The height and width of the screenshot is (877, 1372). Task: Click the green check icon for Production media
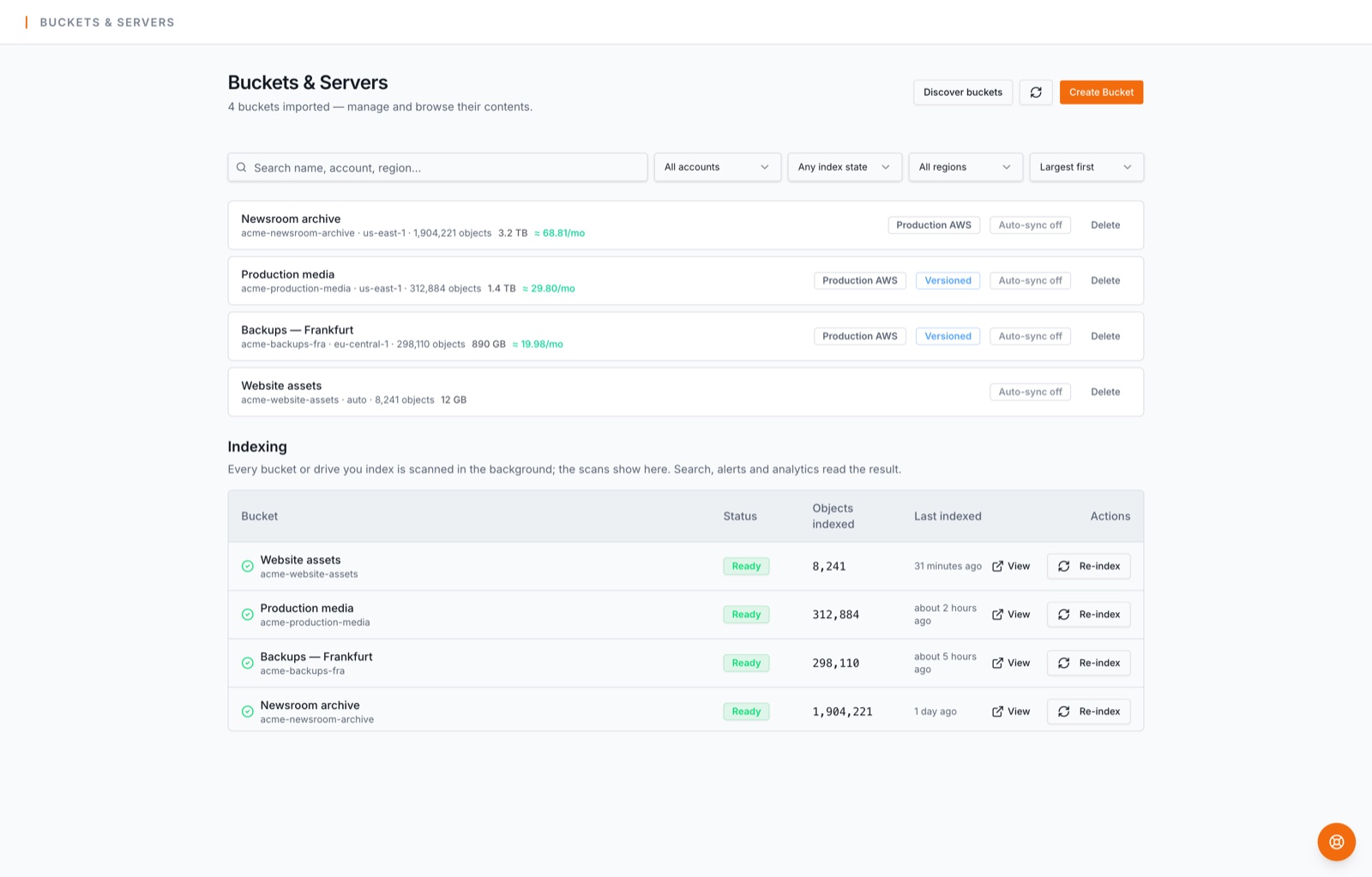pos(247,615)
